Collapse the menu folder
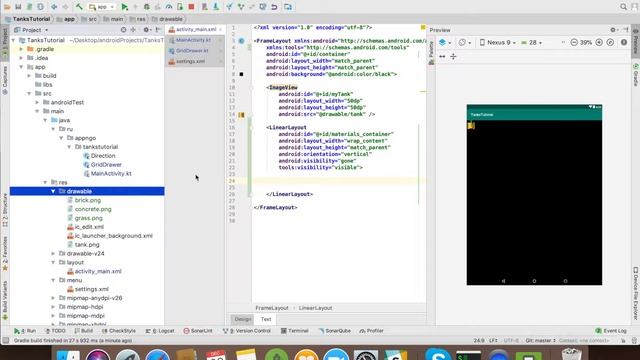This screenshot has height=360, width=640. click(x=53, y=280)
